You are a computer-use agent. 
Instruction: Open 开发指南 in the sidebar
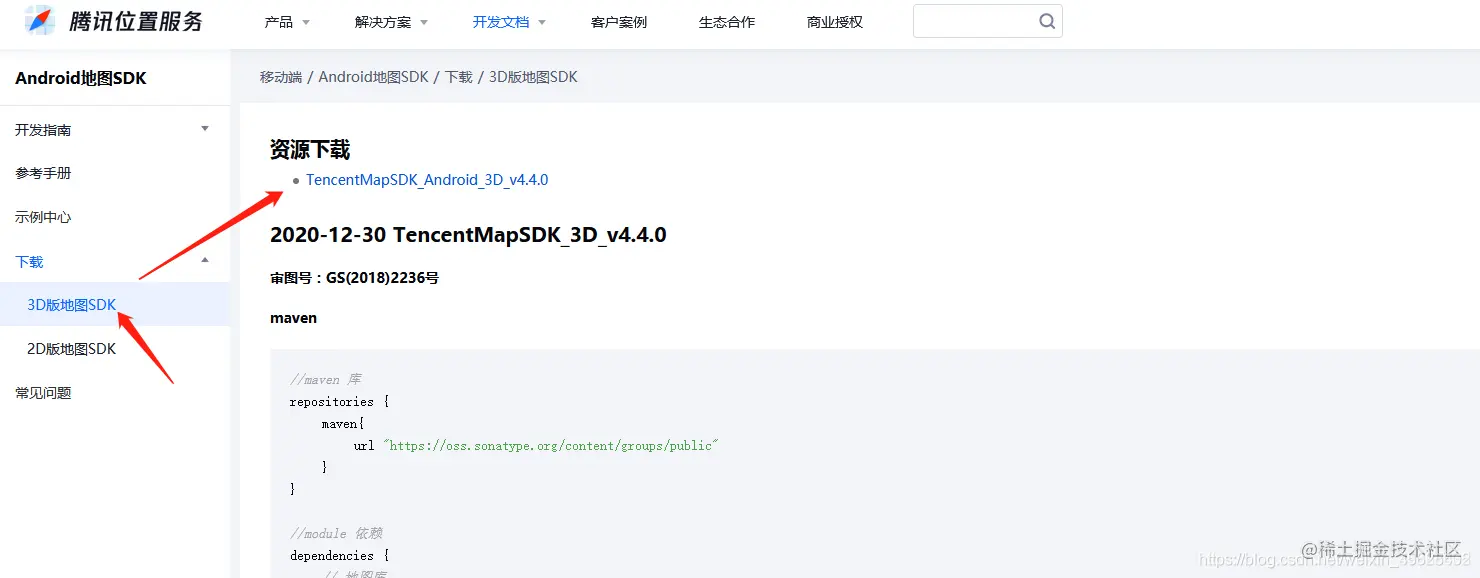pyautogui.click(x=43, y=130)
